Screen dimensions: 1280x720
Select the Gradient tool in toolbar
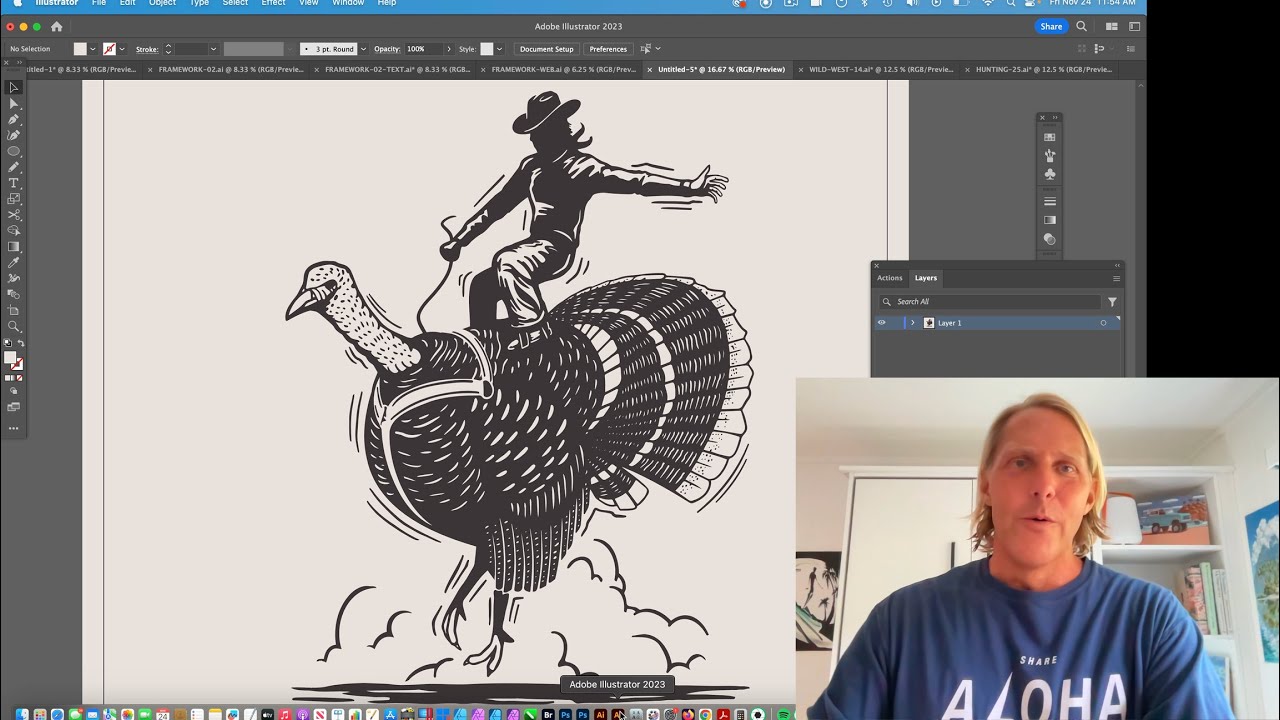pyautogui.click(x=13, y=246)
